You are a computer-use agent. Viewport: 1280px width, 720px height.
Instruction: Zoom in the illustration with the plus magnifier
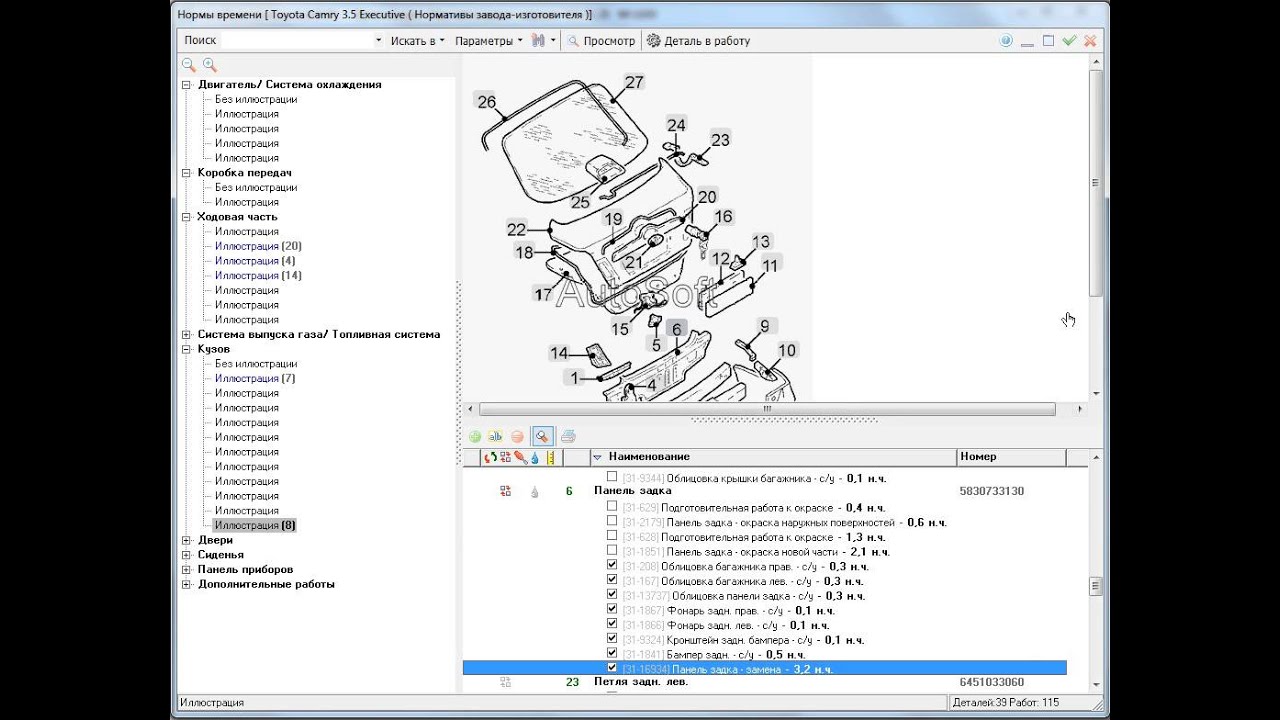click(x=210, y=65)
